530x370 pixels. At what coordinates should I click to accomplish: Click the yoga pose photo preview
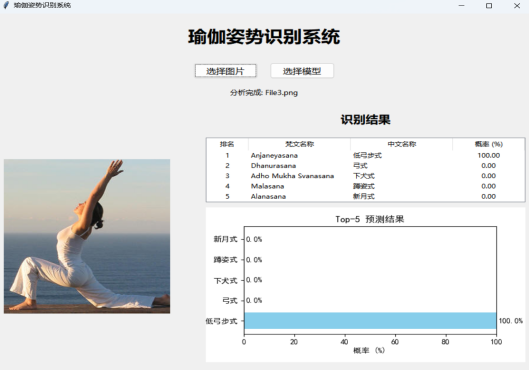pos(87,236)
